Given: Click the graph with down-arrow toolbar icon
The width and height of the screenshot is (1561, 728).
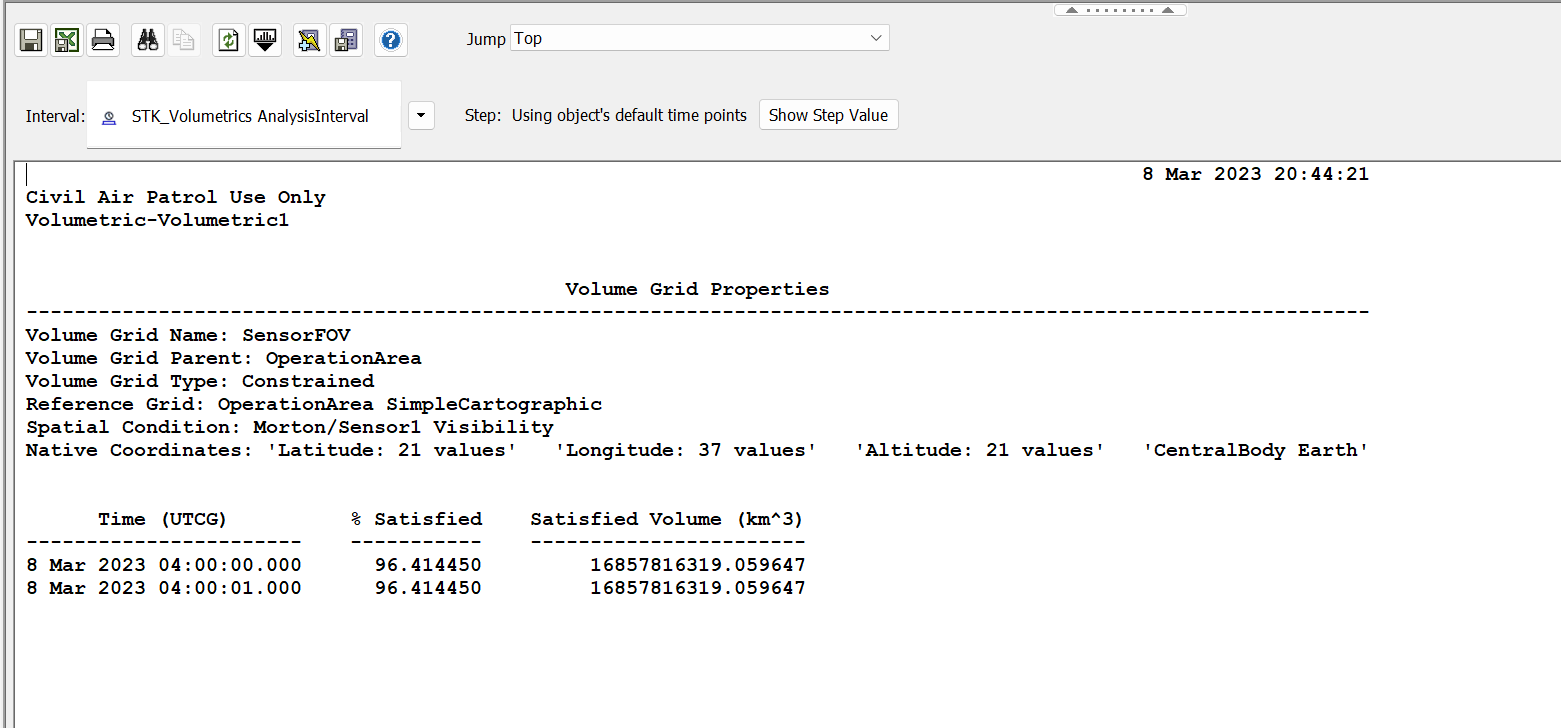Looking at the screenshot, I should 265,40.
